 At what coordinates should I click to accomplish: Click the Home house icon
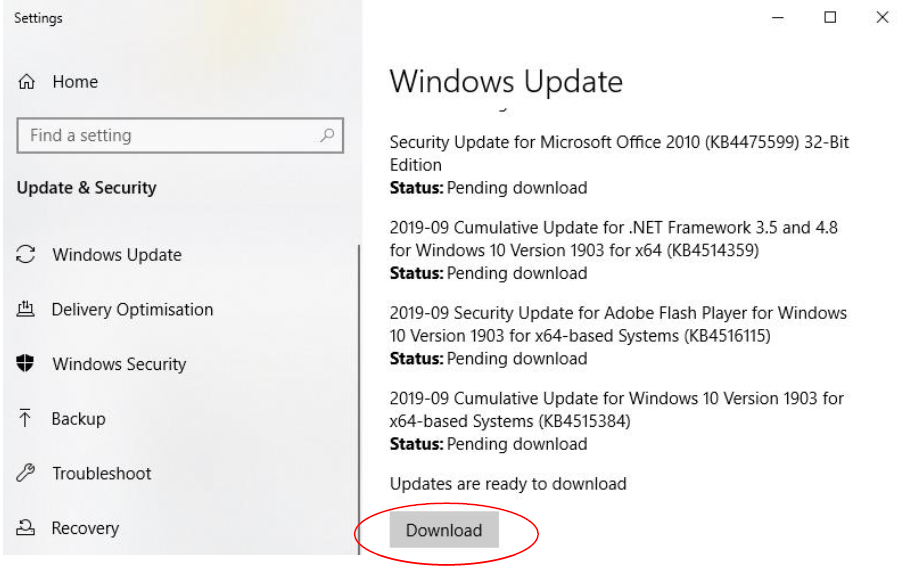coord(27,82)
